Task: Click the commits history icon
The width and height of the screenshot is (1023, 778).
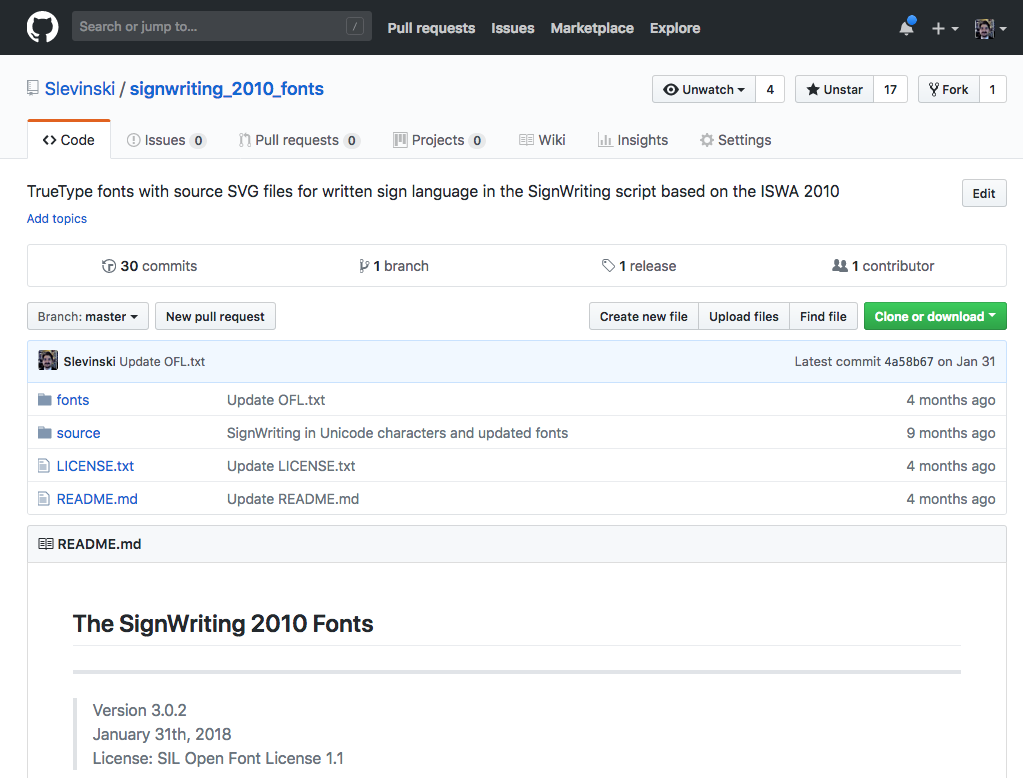Action: click(109, 266)
